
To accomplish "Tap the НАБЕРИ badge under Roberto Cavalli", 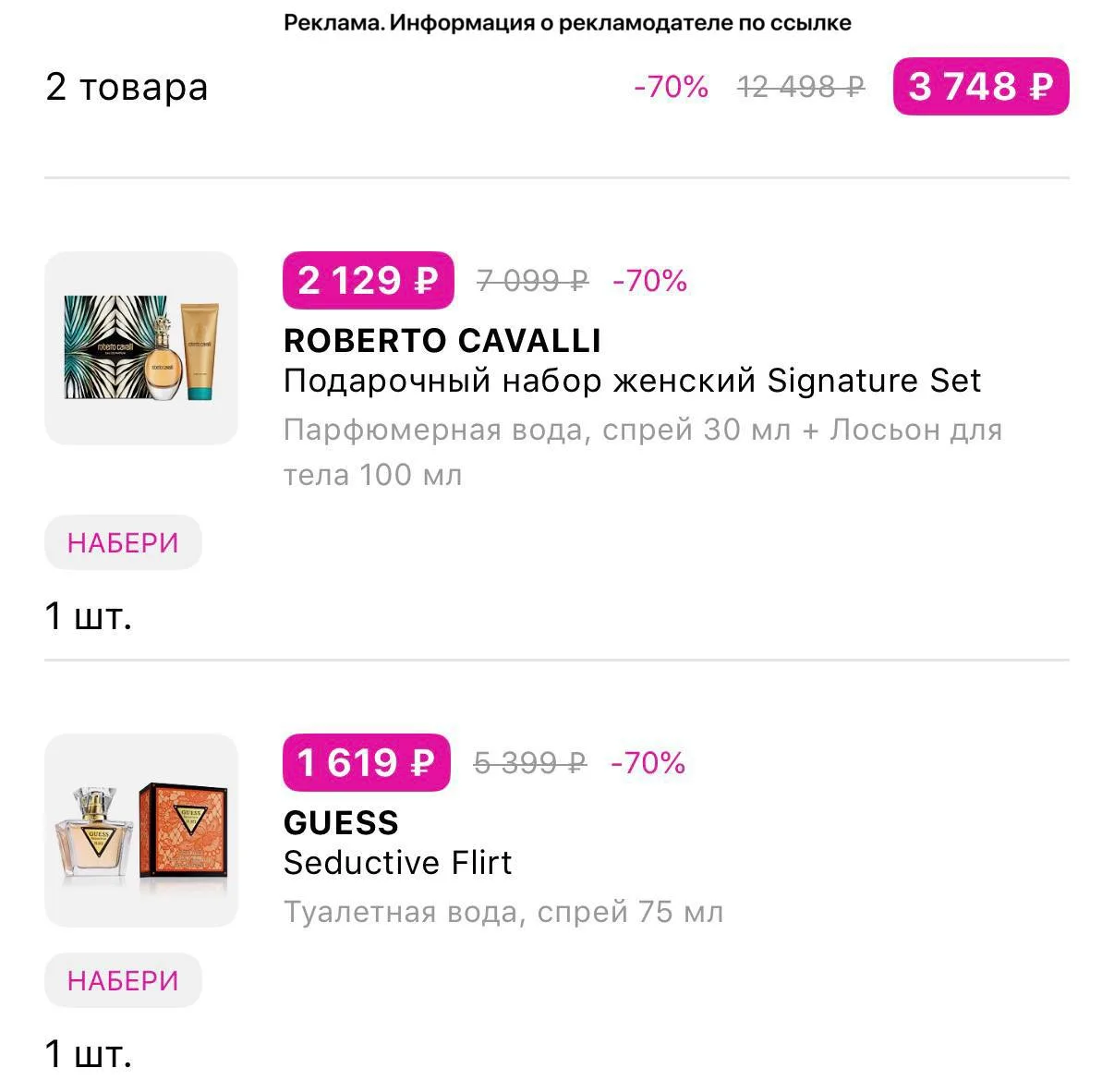I will 123,542.
